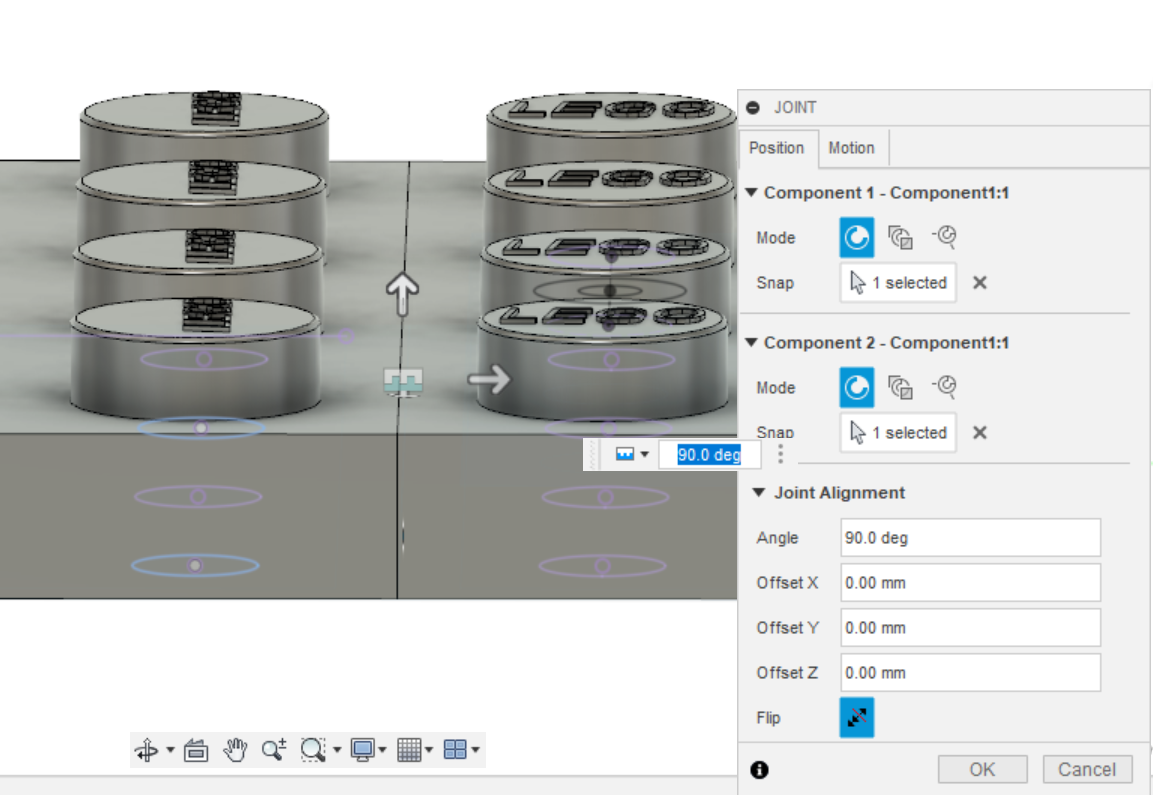Pick Two Edge Intersection mode for Component 2
The image size is (1153, 795).
pyautogui.click(x=944, y=387)
